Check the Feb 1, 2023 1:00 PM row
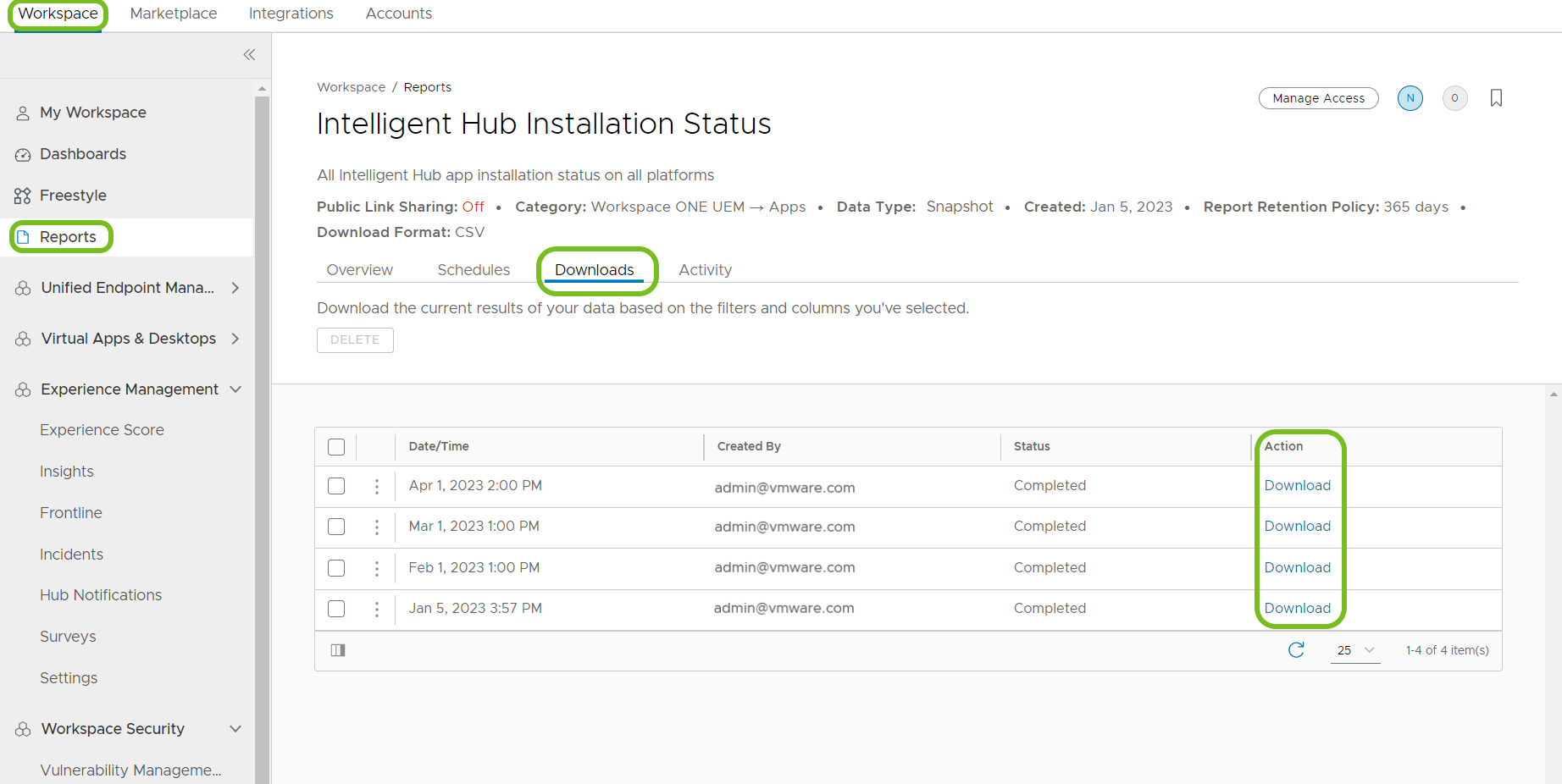Screen dimensions: 1562x784 coord(336,568)
